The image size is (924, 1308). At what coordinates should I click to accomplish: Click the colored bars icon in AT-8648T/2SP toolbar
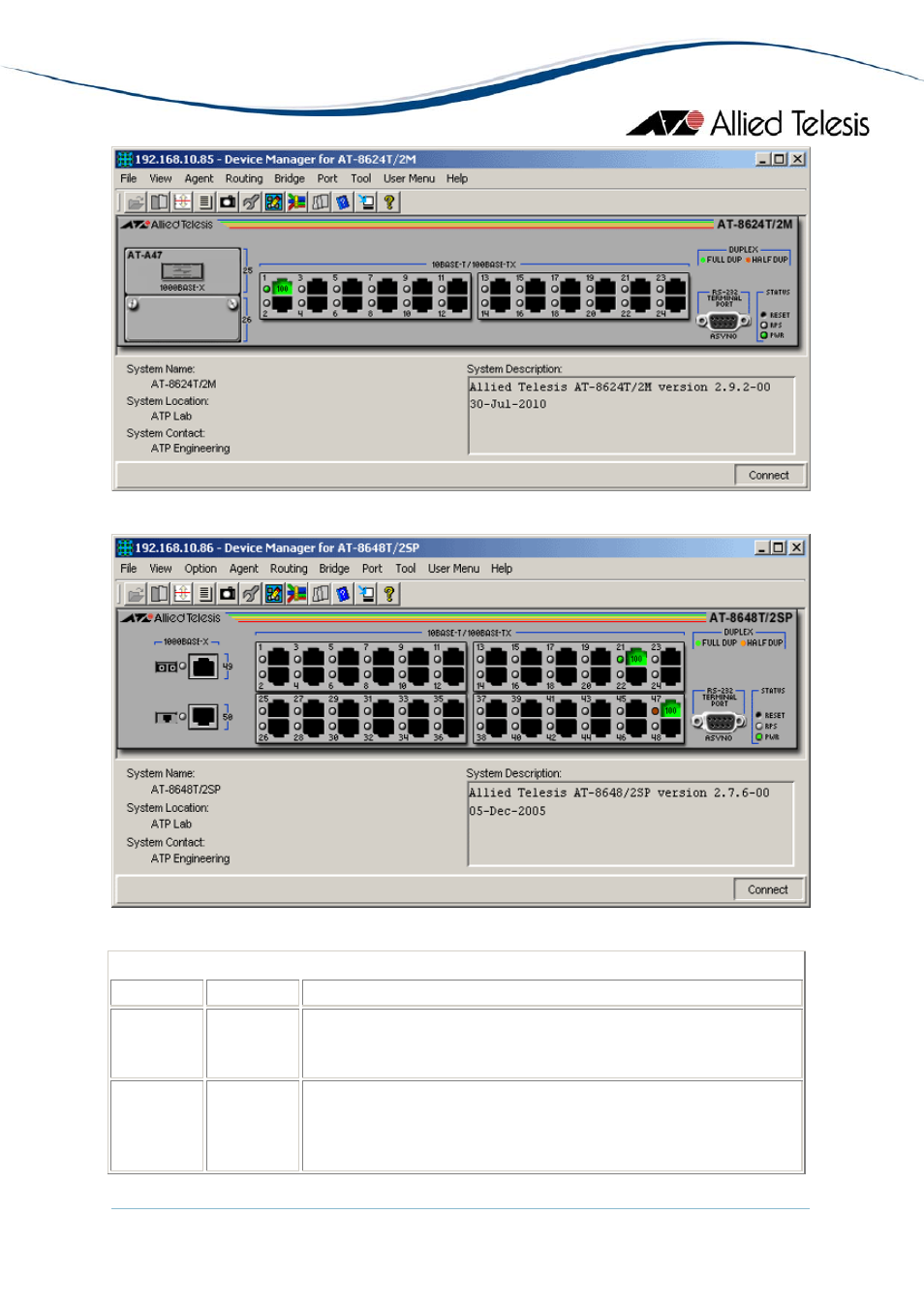pyautogui.click(x=296, y=593)
